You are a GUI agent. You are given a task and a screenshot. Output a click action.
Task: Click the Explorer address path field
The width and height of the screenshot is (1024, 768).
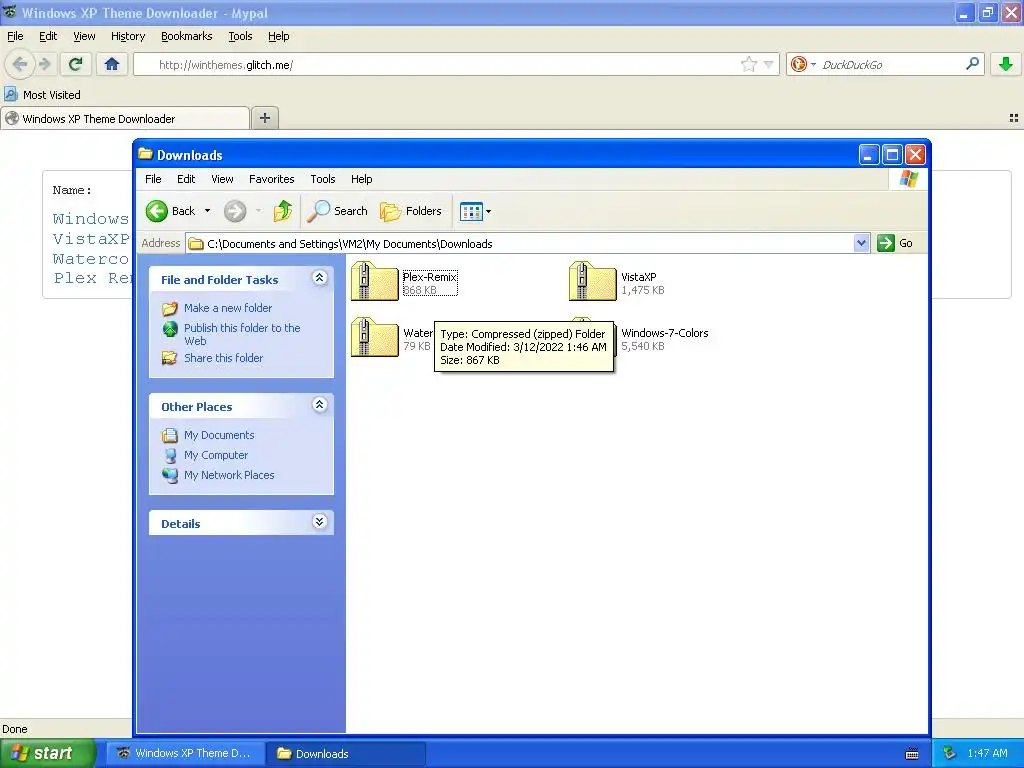[520, 244]
